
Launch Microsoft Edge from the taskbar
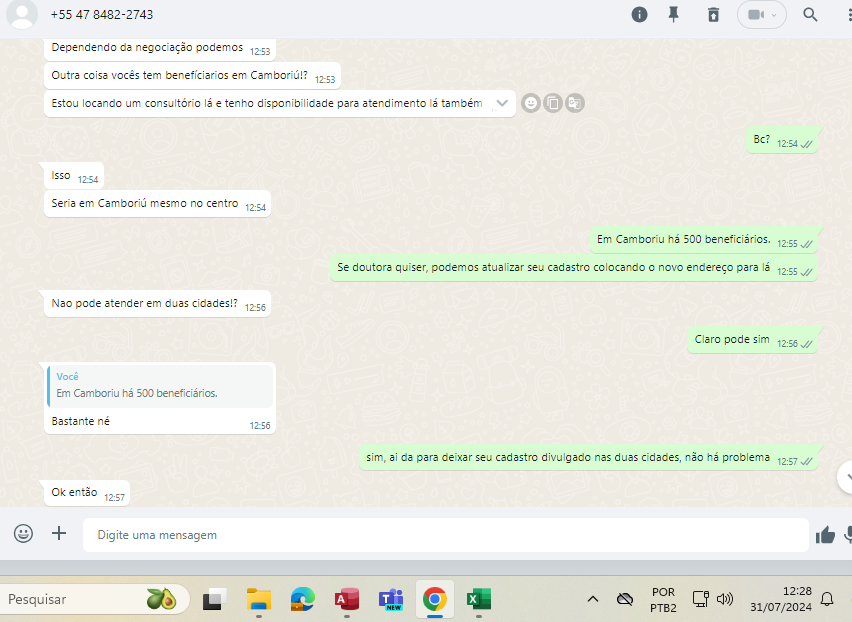(x=303, y=599)
